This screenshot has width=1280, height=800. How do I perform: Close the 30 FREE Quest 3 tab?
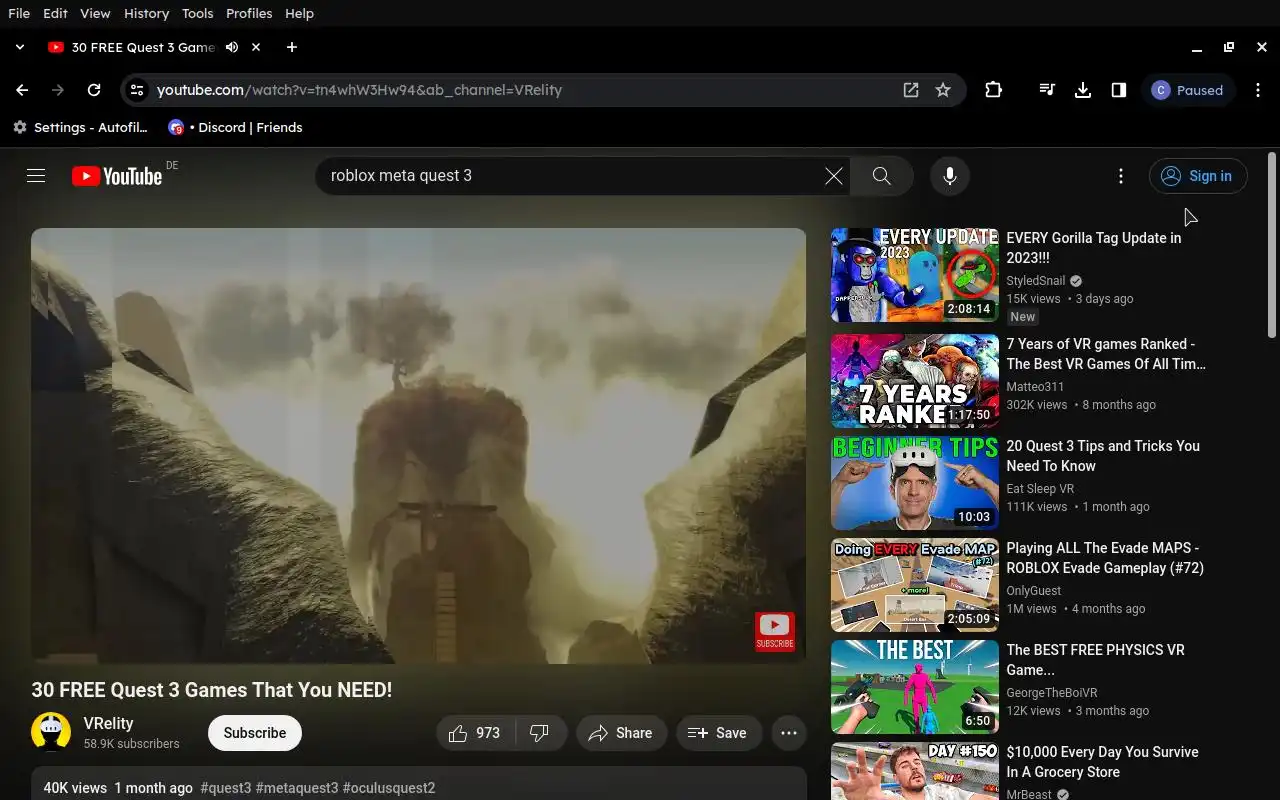pyautogui.click(x=256, y=47)
